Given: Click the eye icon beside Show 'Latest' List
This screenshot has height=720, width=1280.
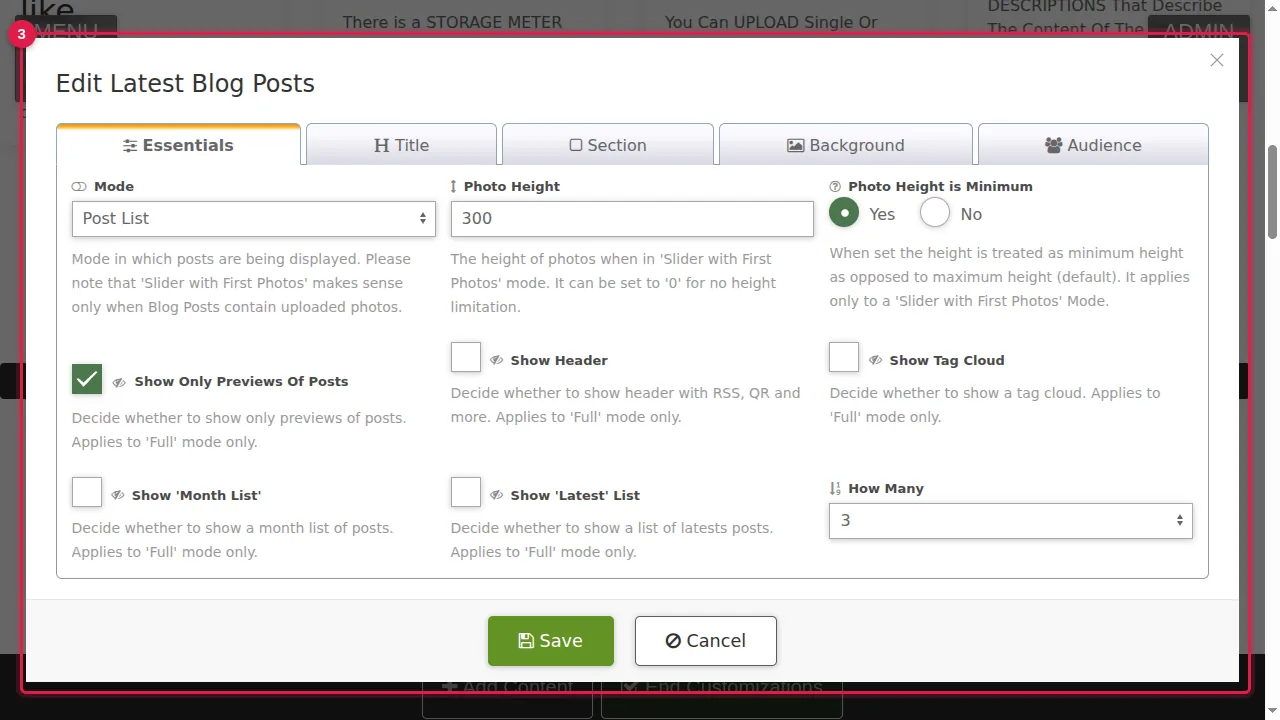Looking at the screenshot, I should coord(497,495).
